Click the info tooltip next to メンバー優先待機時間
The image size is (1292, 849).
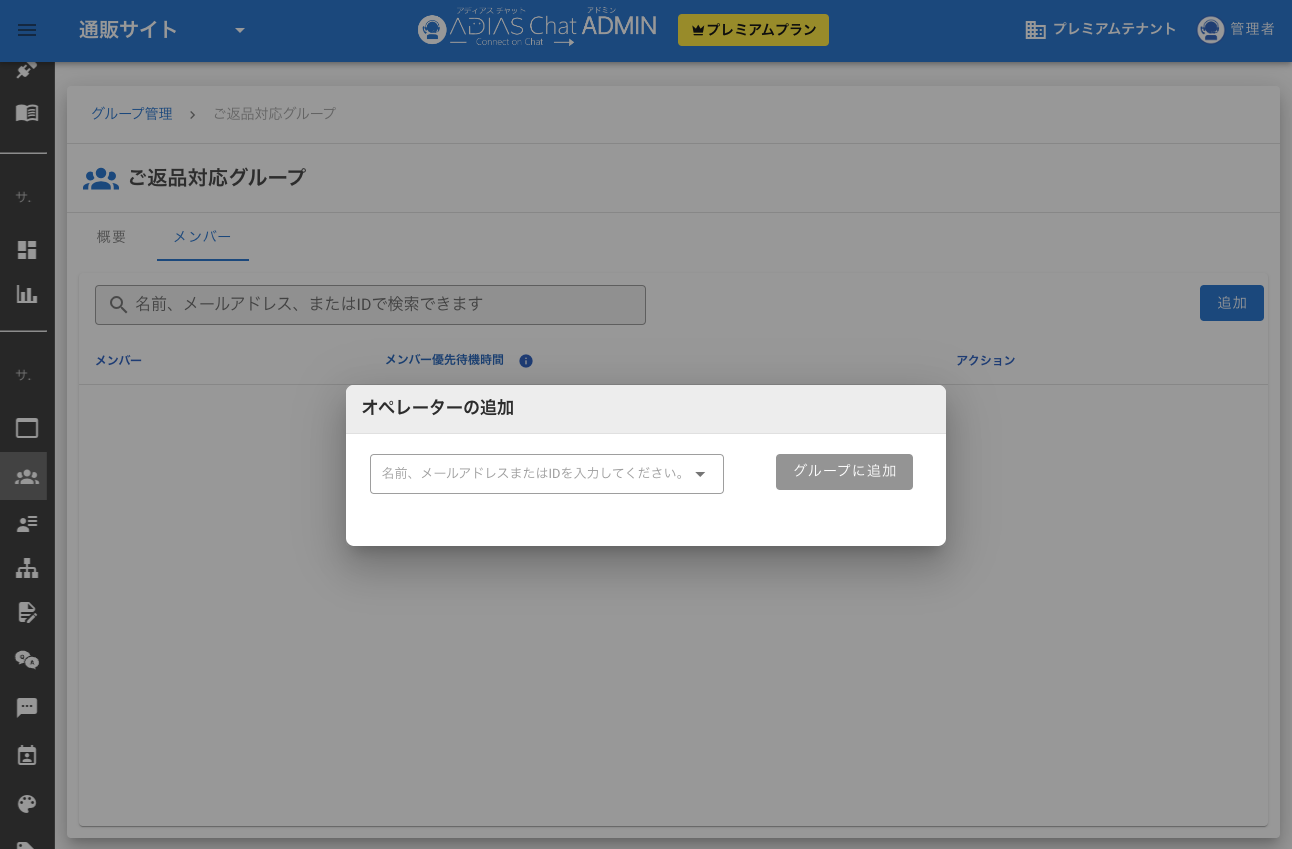coord(526,361)
